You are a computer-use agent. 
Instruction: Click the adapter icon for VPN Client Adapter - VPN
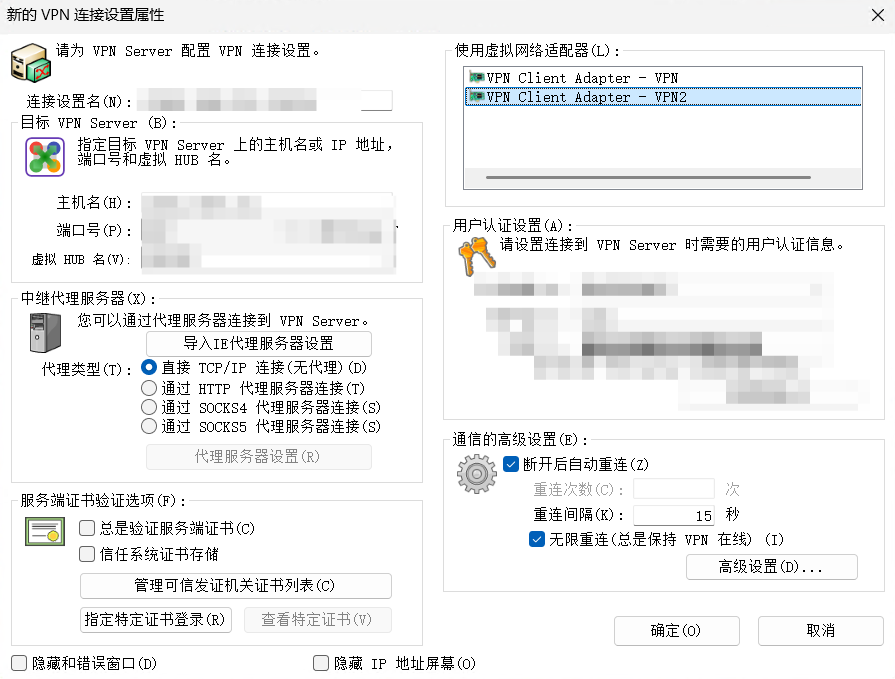[477, 78]
